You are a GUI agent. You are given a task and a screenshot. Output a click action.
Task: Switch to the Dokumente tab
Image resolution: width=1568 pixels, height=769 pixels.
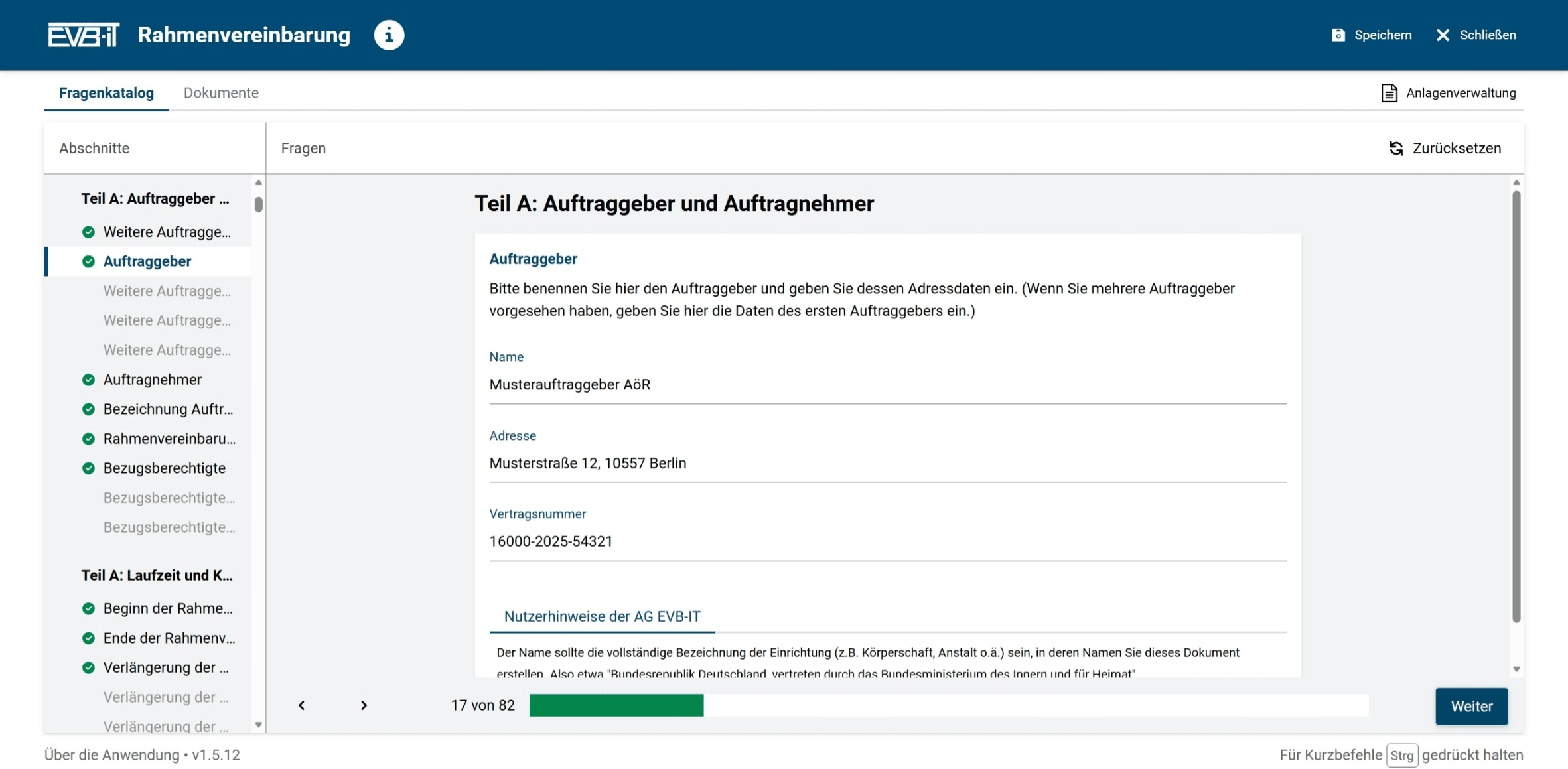coord(221,93)
